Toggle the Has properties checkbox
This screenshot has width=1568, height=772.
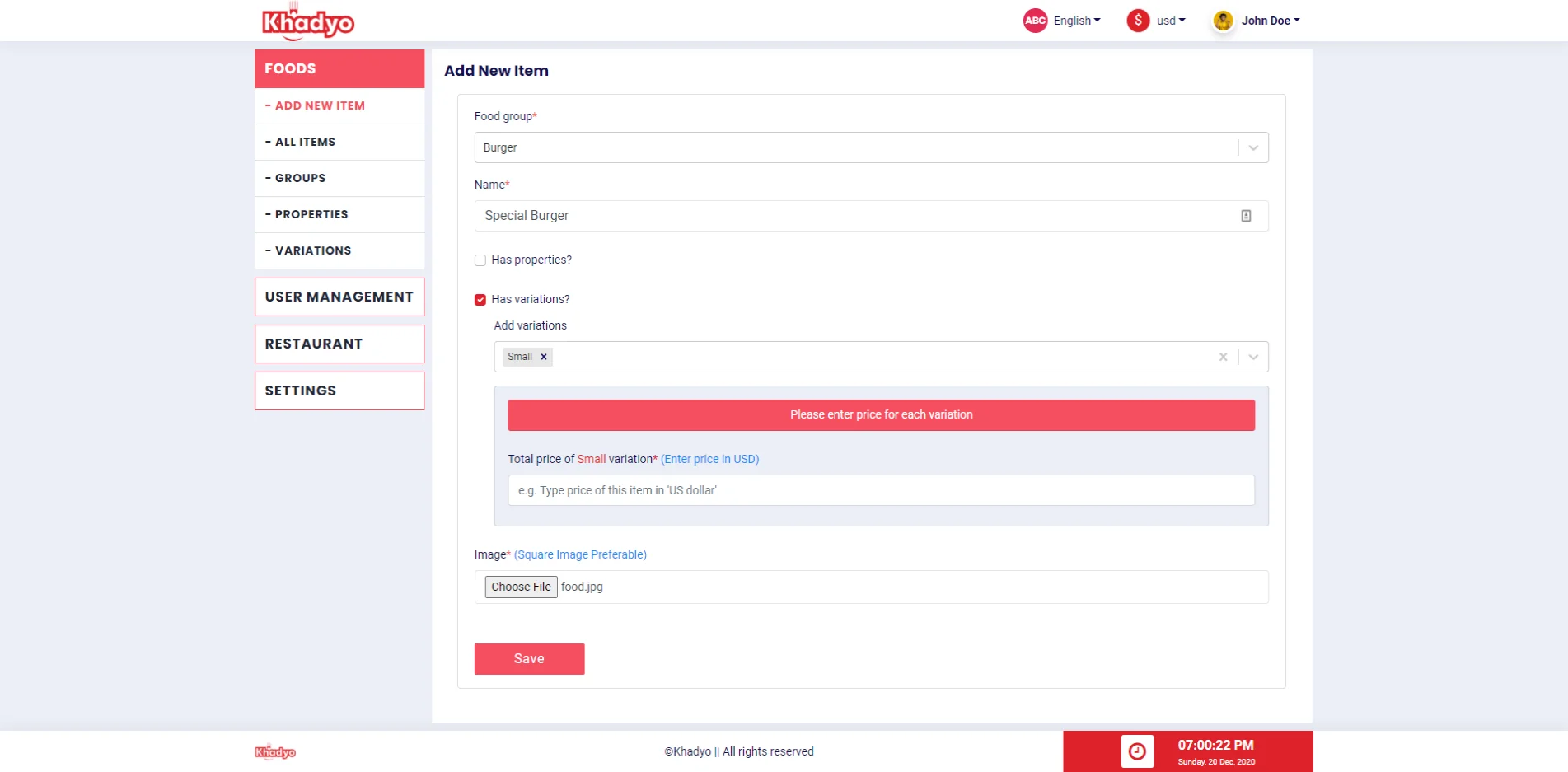pos(480,260)
